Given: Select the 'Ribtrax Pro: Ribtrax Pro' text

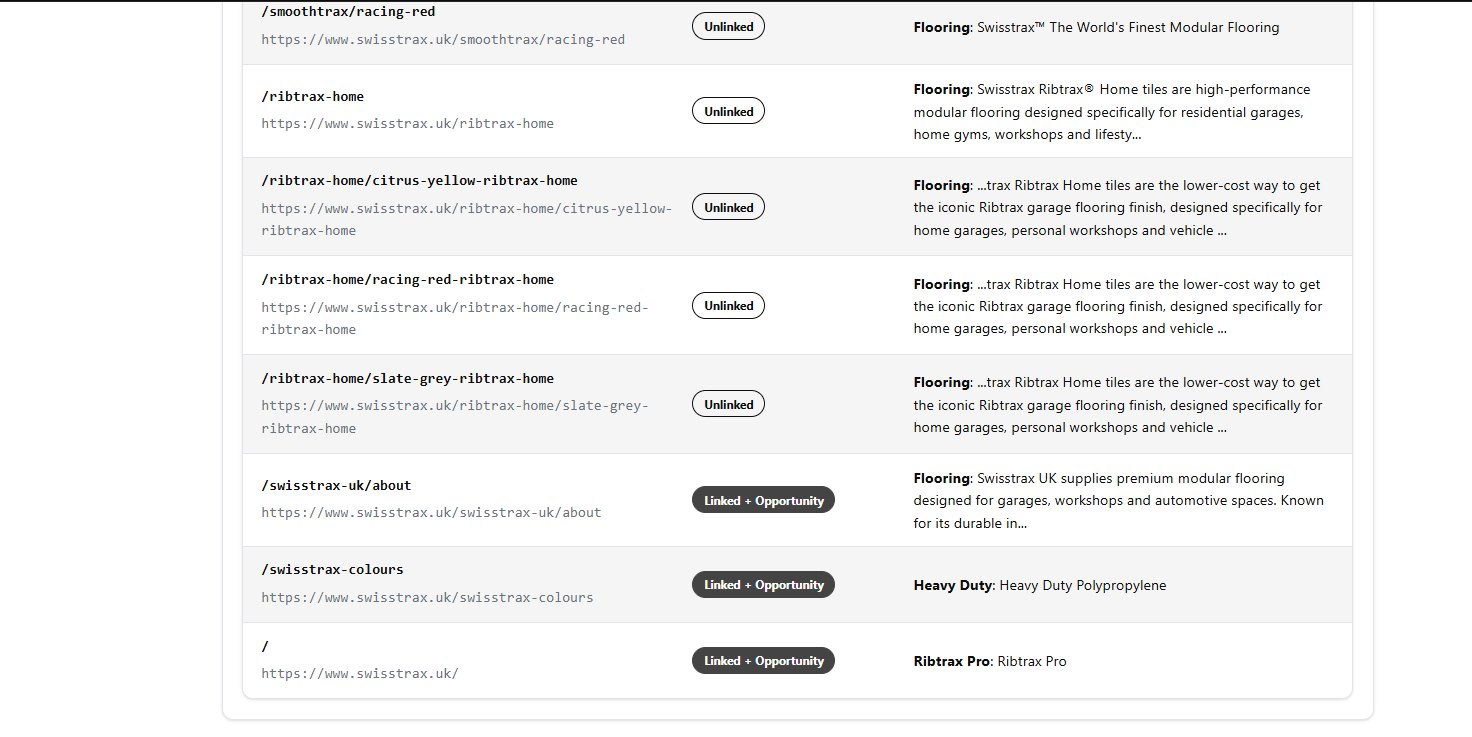Looking at the screenshot, I should (990, 661).
